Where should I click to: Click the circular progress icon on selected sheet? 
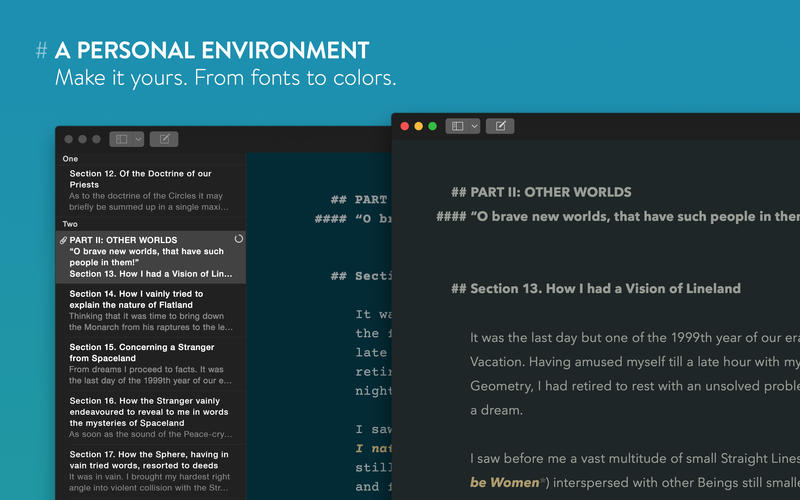[x=238, y=240]
